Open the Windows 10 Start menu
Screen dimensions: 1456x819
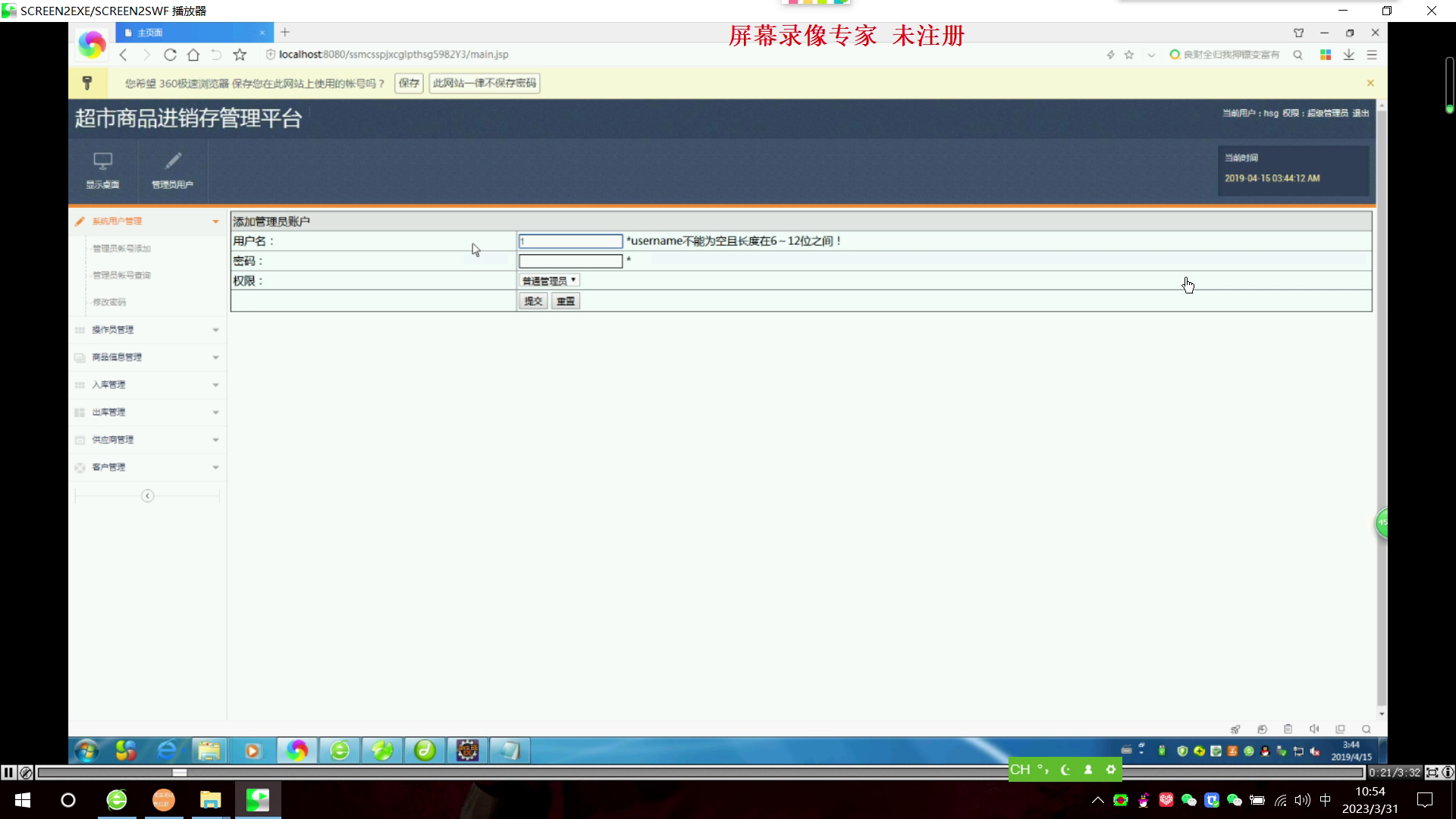(23, 800)
